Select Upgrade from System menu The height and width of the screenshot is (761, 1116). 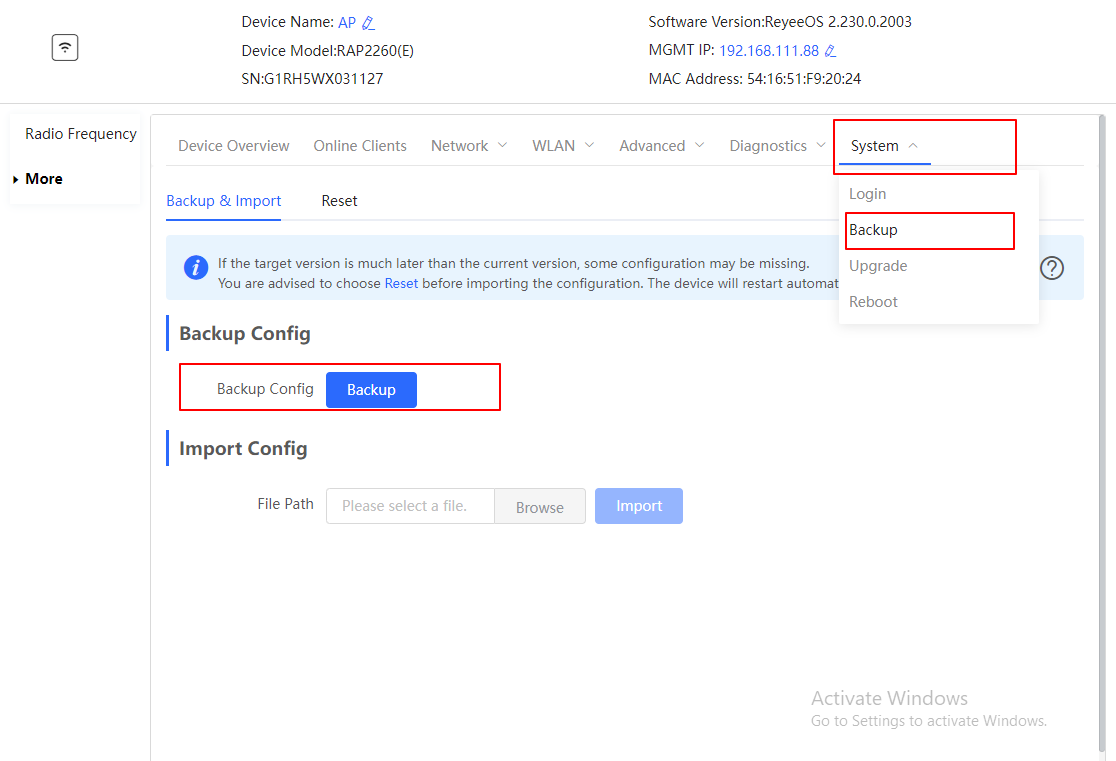point(878,266)
